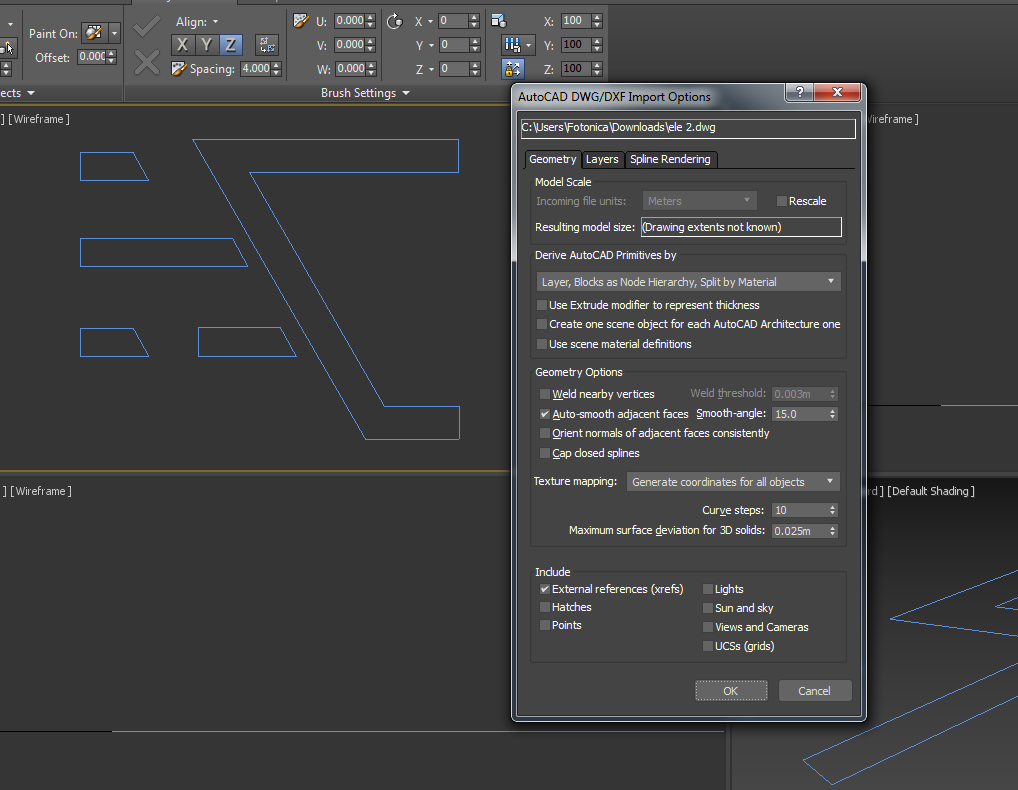Click the randomize icon right of XYZ buttons
This screenshot has height=790, width=1018.
[266, 44]
